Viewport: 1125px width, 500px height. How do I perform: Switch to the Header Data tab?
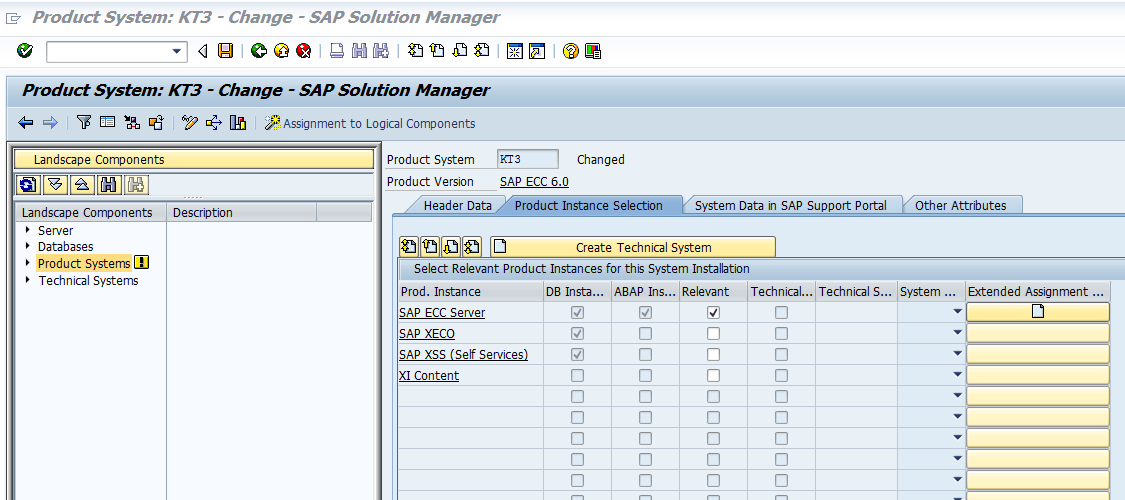pyautogui.click(x=457, y=206)
